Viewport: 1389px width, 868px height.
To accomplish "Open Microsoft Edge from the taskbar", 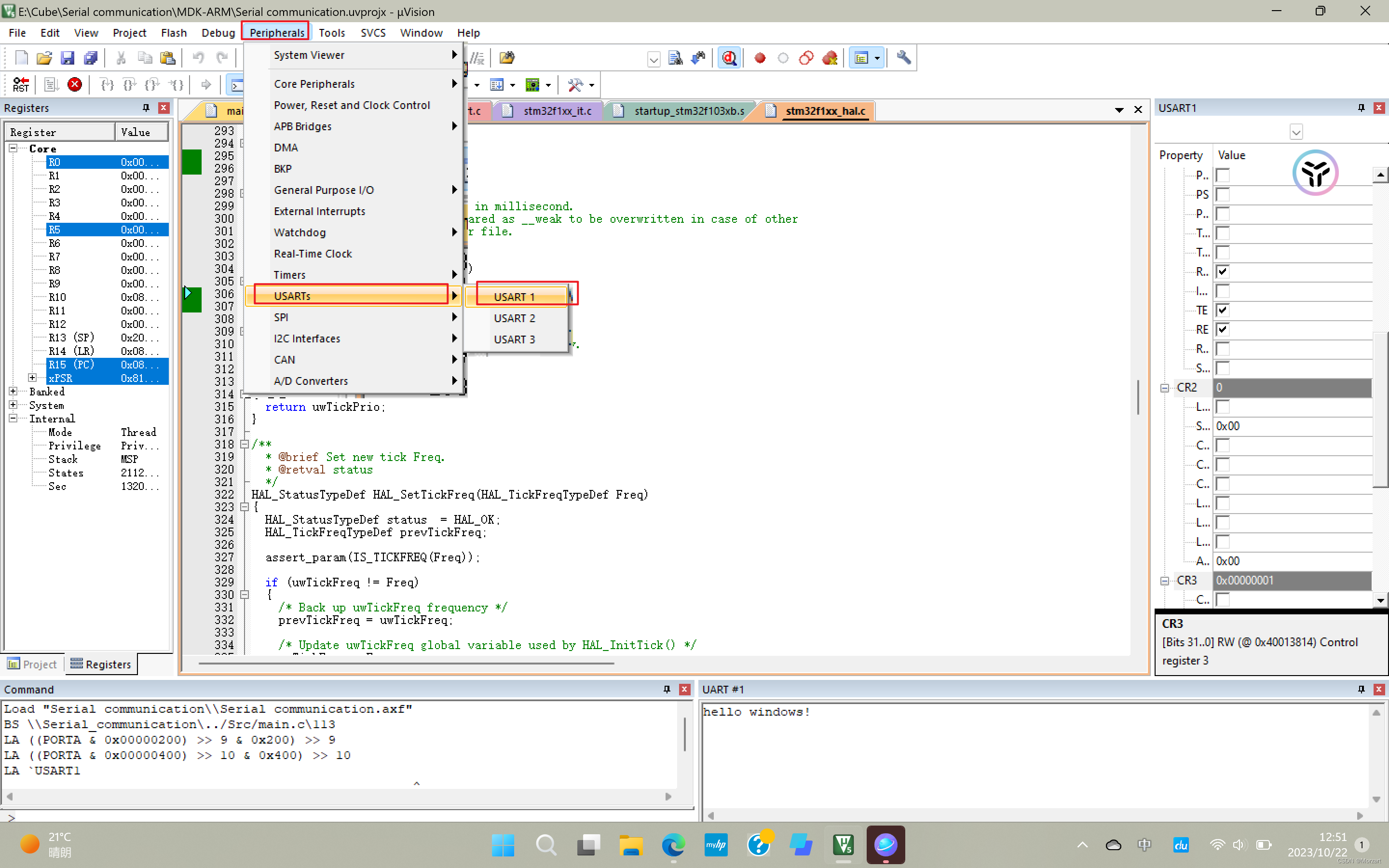I will [673, 844].
